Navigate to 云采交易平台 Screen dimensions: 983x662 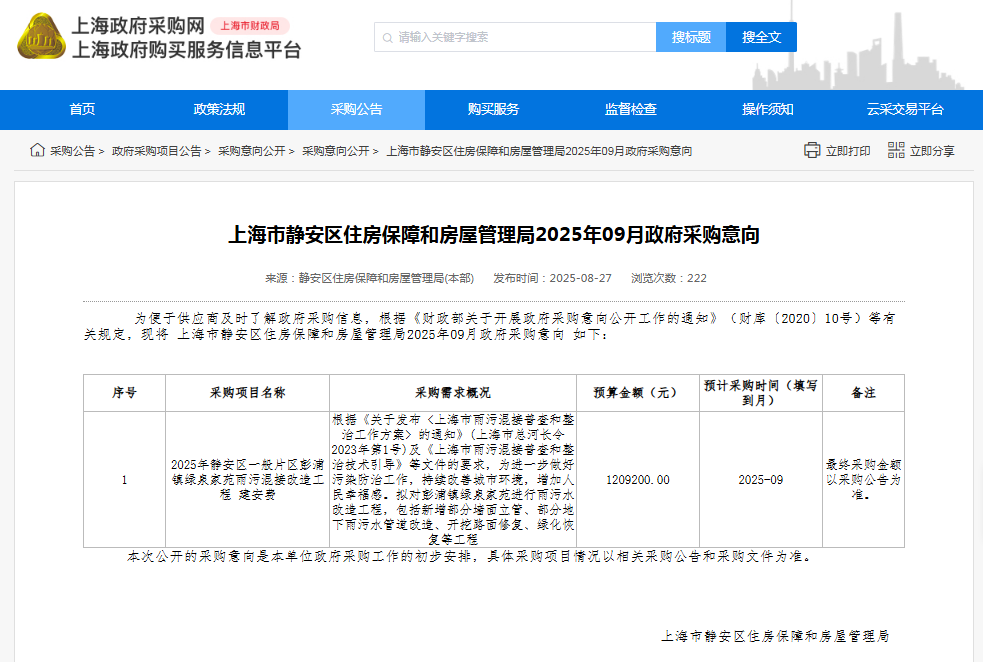[904, 110]
